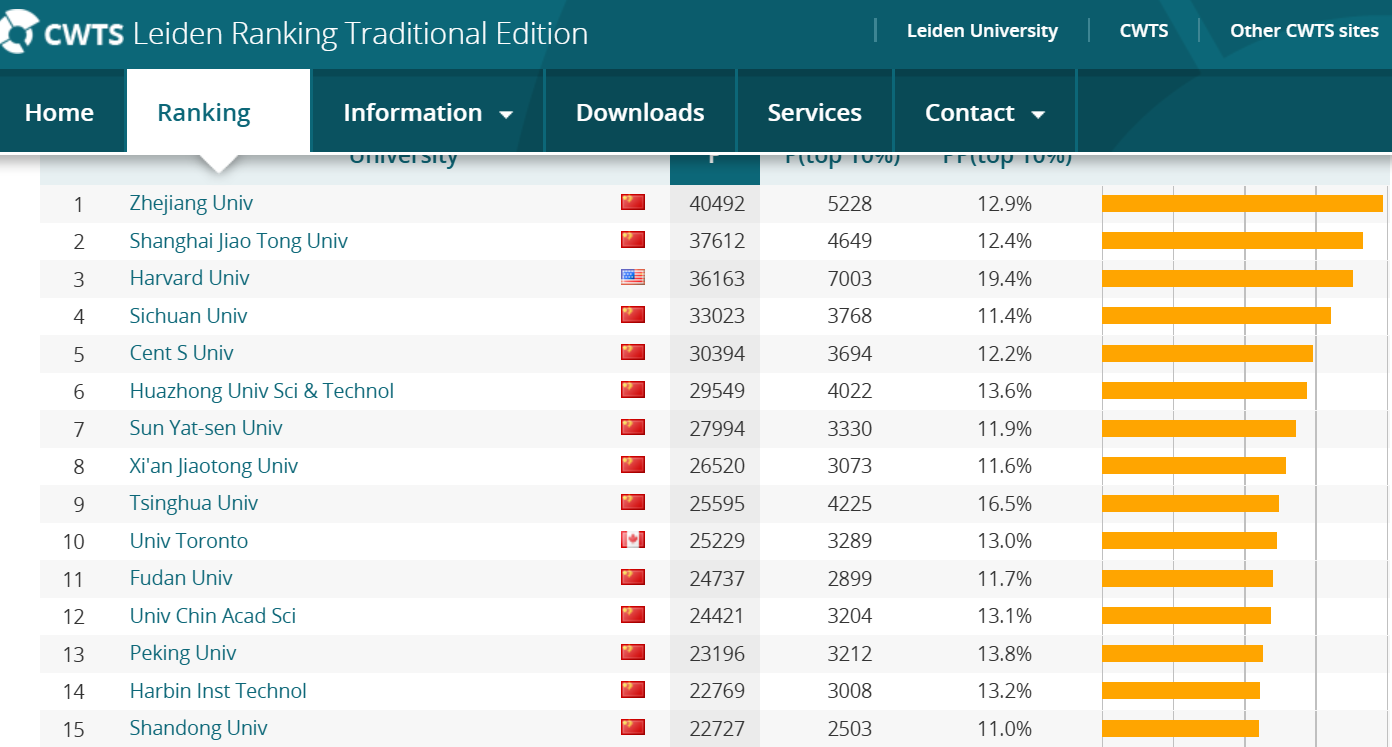
Task: Click the China flag in Tsinghua Univ row
Action: (632, 503)
